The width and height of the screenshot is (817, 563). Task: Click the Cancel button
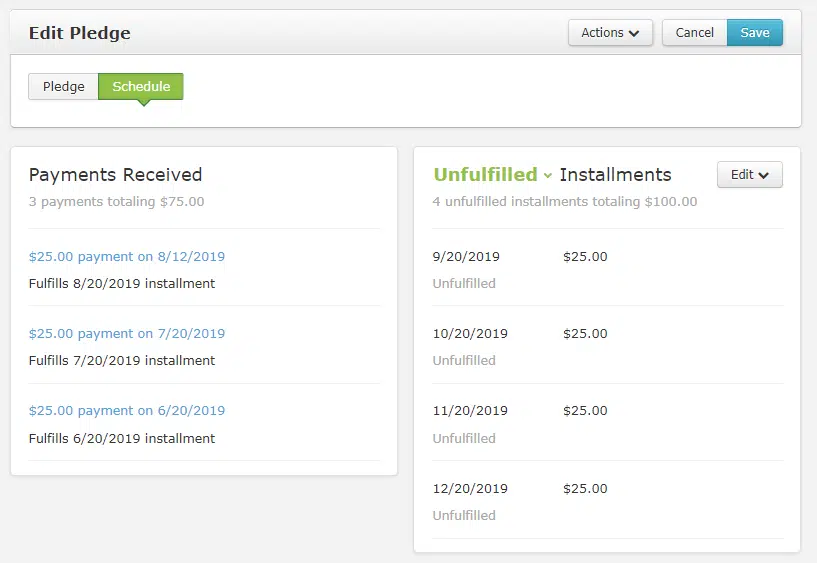click(x=694, y=33)
